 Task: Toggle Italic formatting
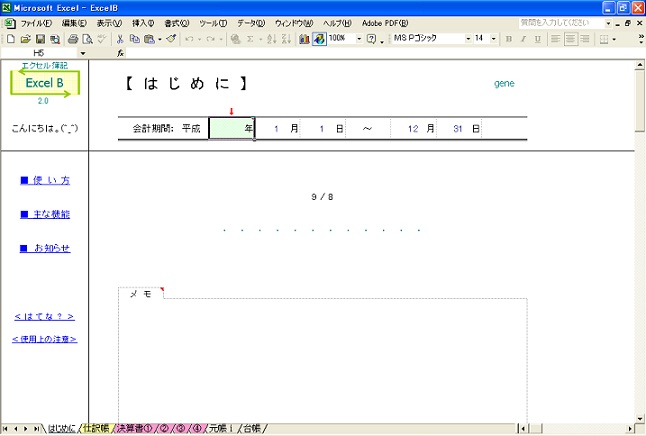point(523,39)
